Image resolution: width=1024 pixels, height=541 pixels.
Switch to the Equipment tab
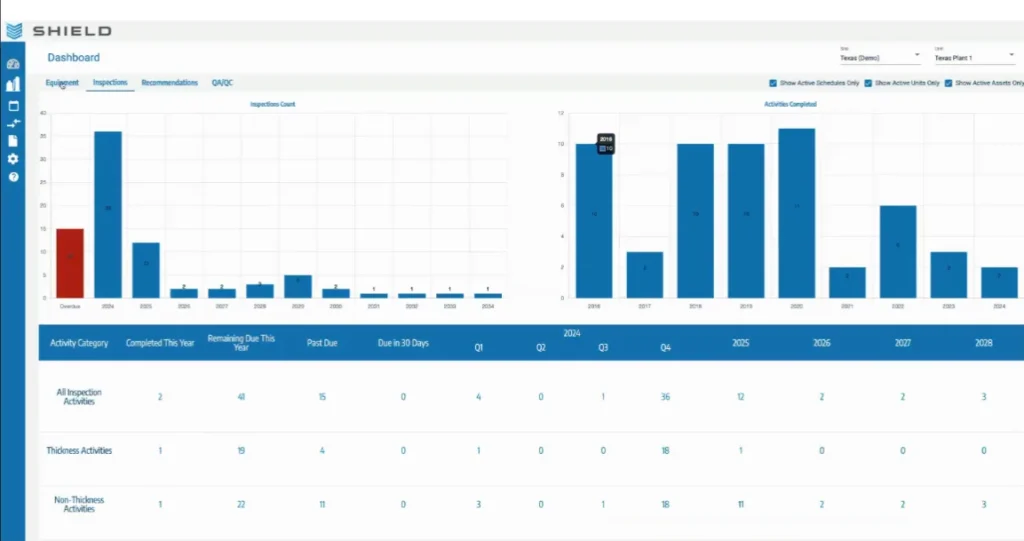coord(62,83)
